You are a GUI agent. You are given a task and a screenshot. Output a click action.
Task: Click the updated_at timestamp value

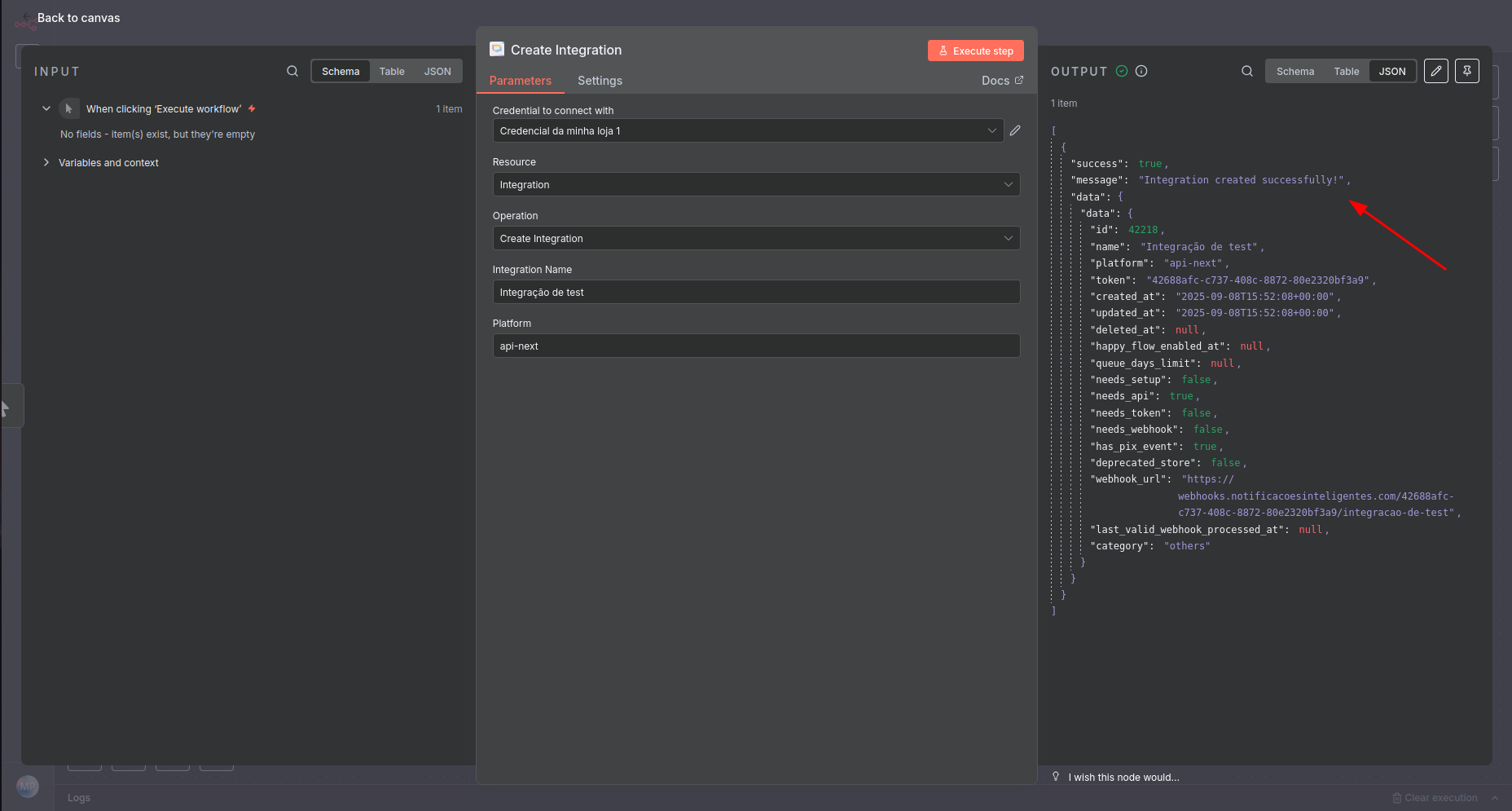1257,313
